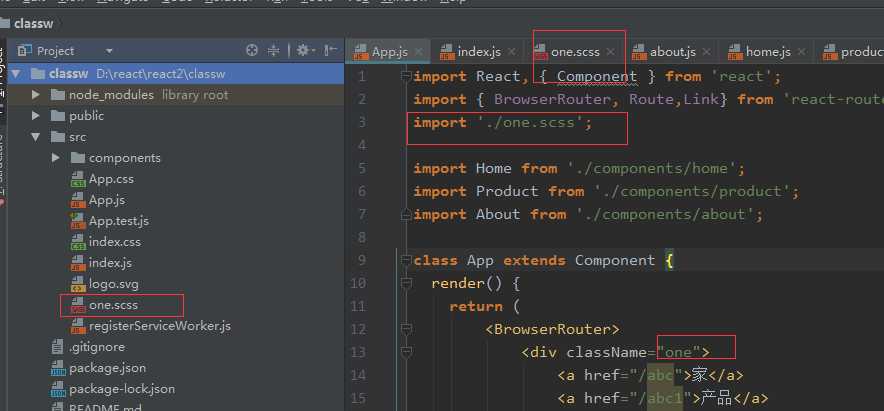Toggle code fold on class App line
Image resolution: width=884 pixels, height=411 pixels.
[405, 260]
